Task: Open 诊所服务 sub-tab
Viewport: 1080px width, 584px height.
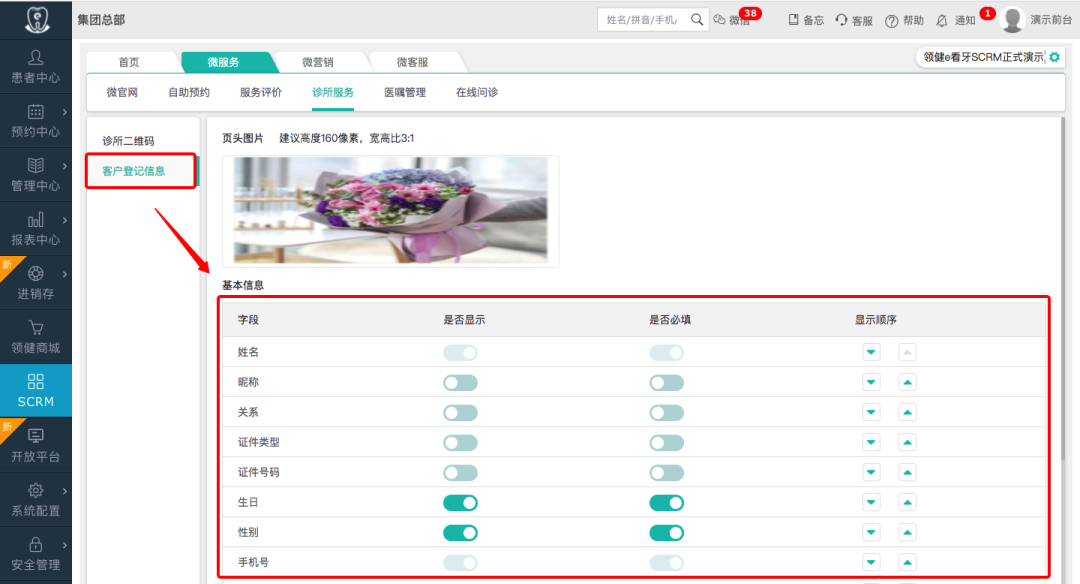Action: 333,92
